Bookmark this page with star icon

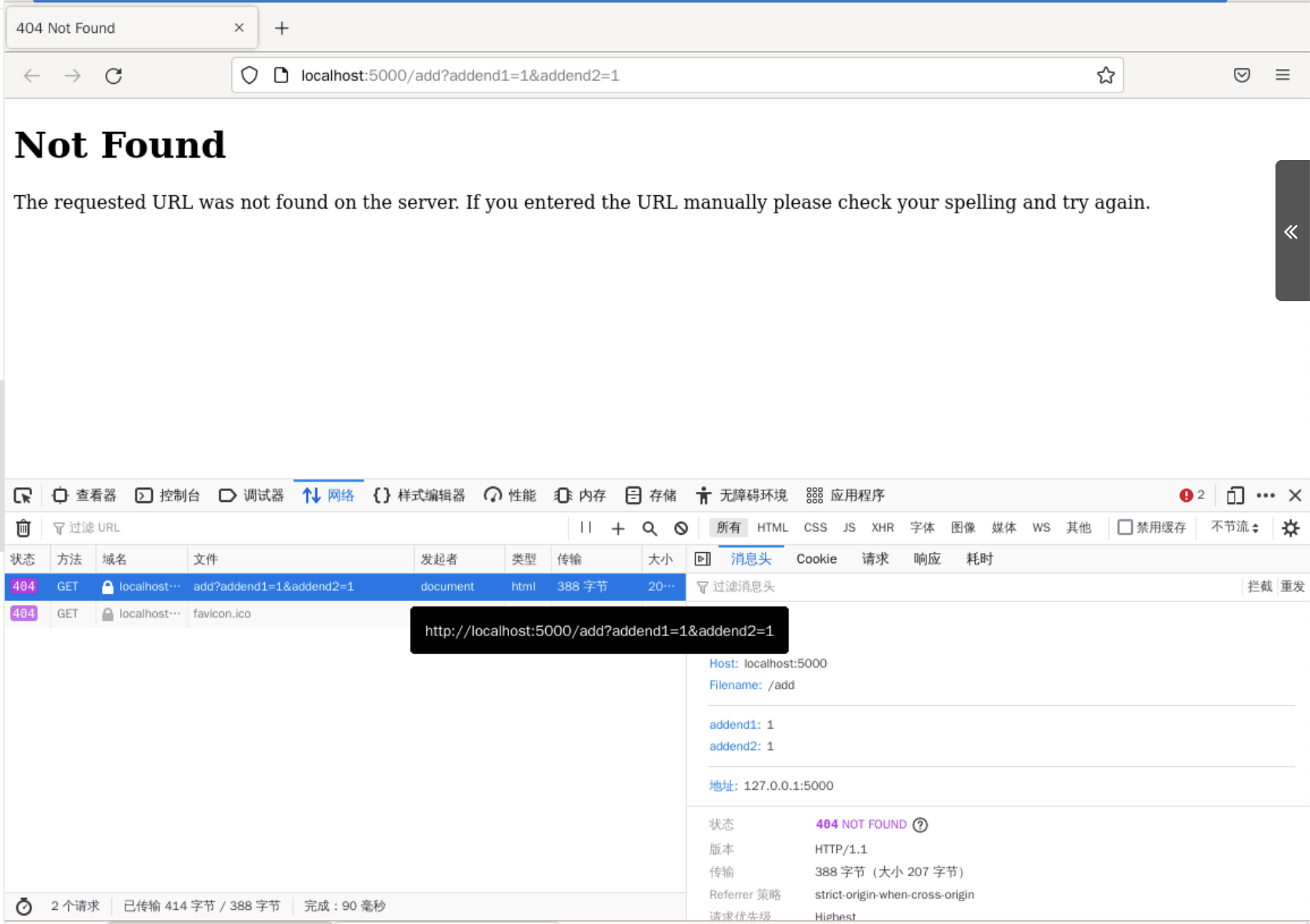(x=1105, y=75)
